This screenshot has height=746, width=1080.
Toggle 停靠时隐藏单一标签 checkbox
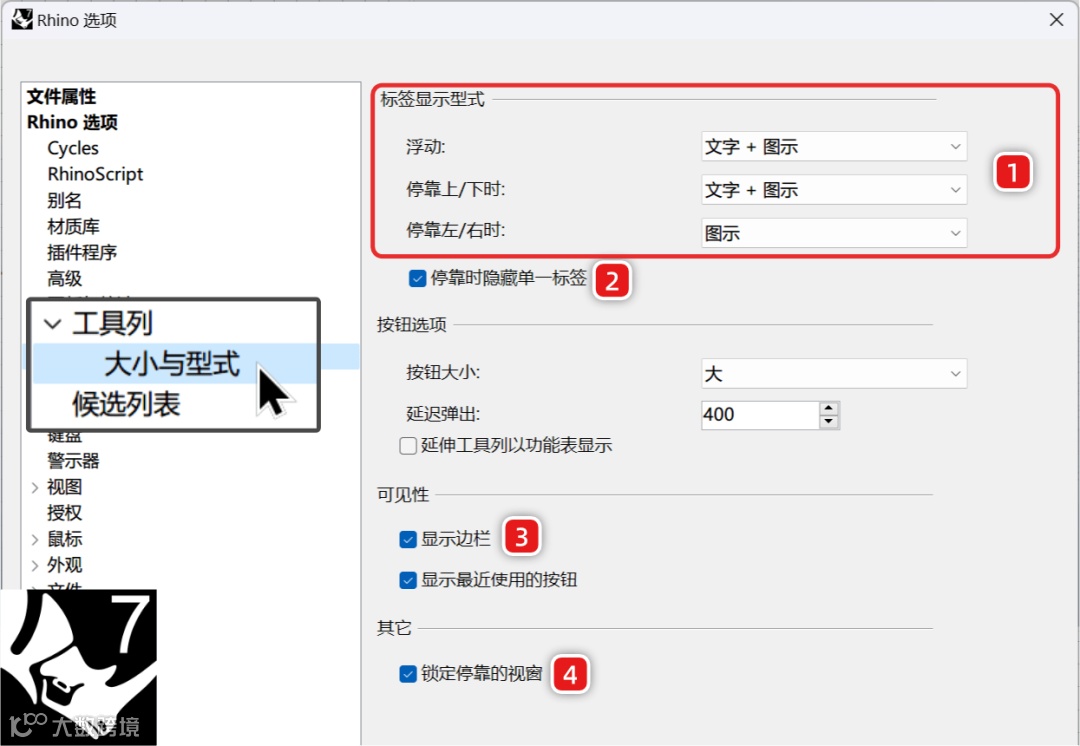point(417,278)
